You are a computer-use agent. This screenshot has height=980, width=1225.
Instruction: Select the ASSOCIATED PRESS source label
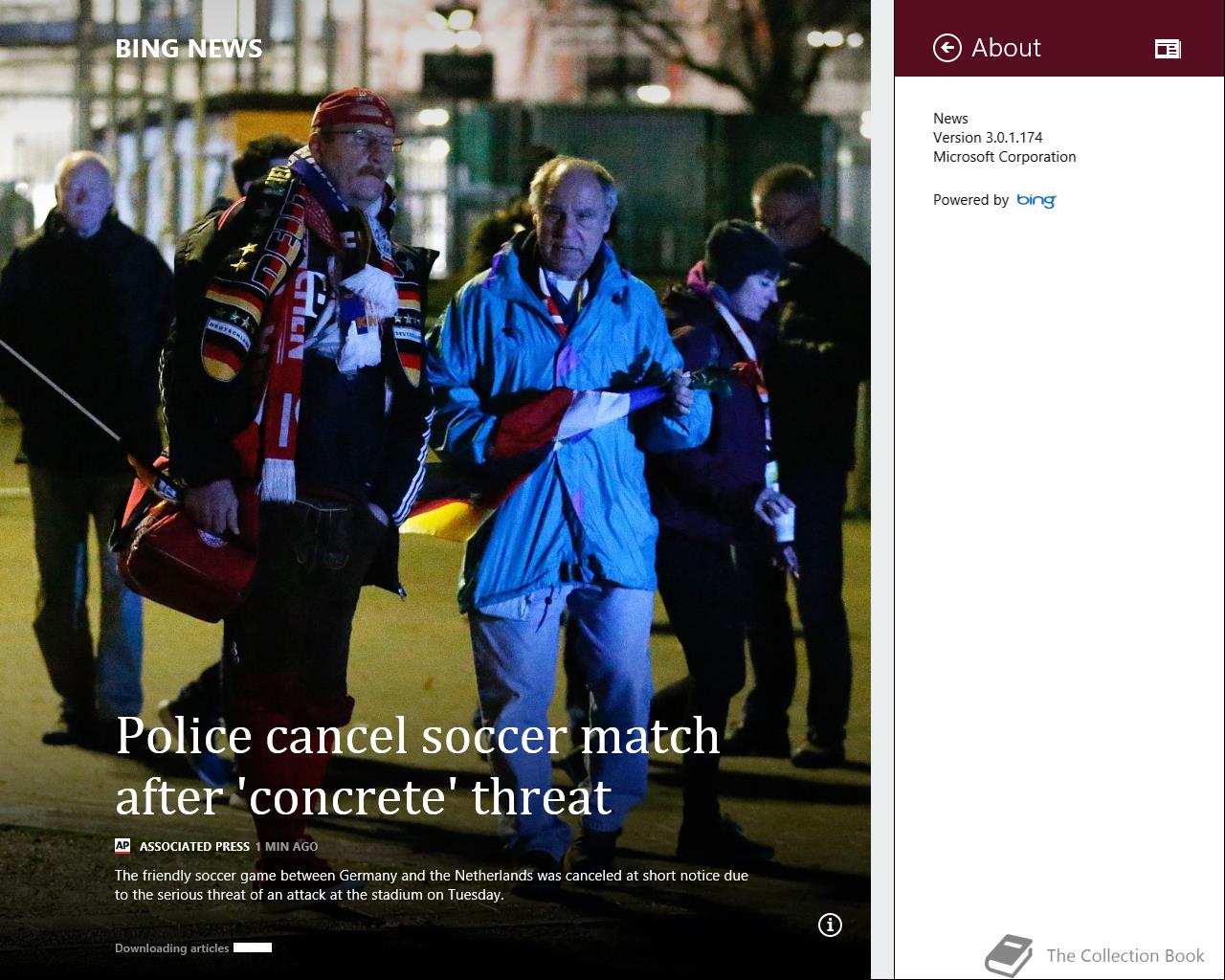(x=194, y=847)
